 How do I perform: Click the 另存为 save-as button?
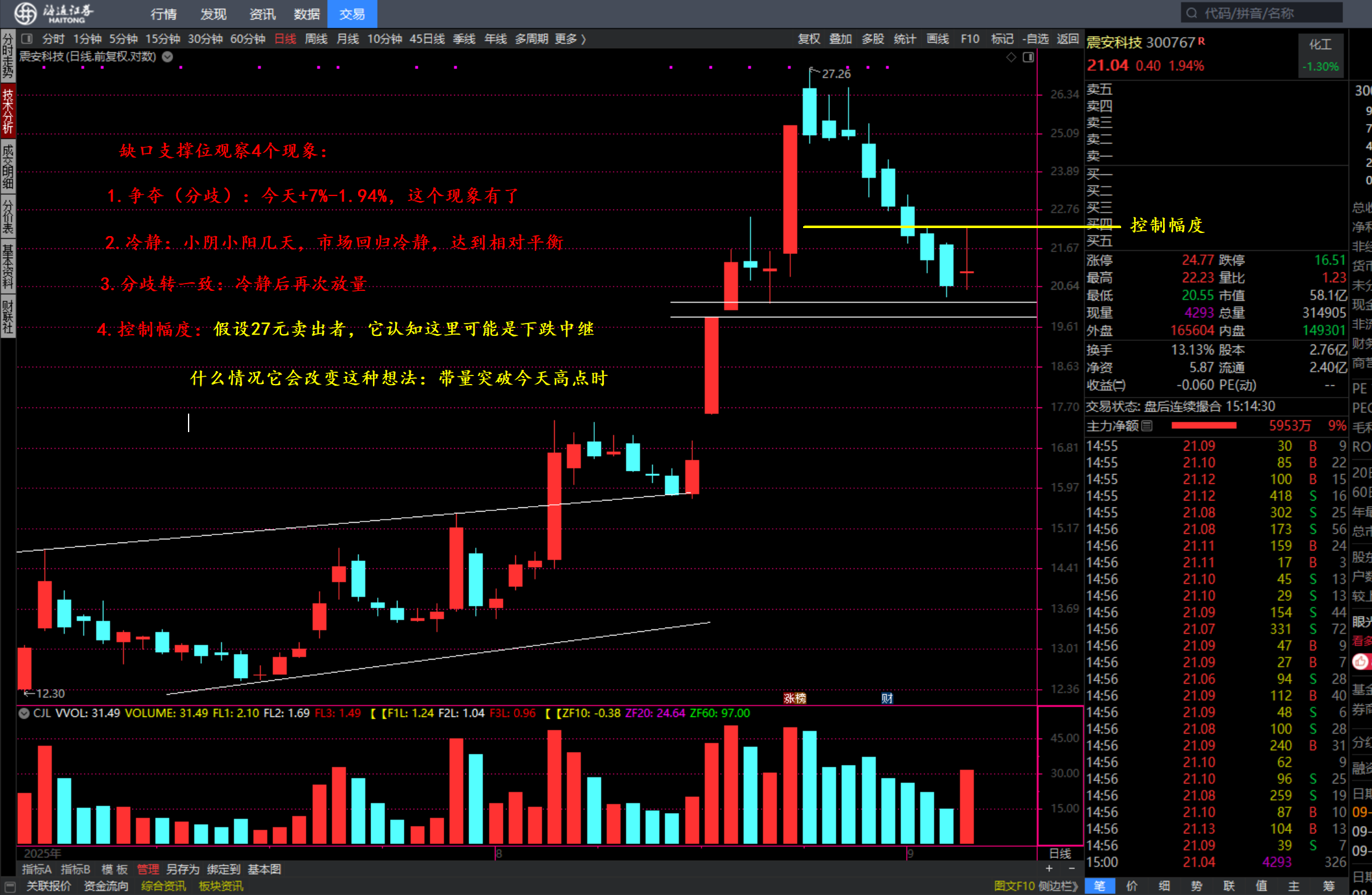coord(183,869)
